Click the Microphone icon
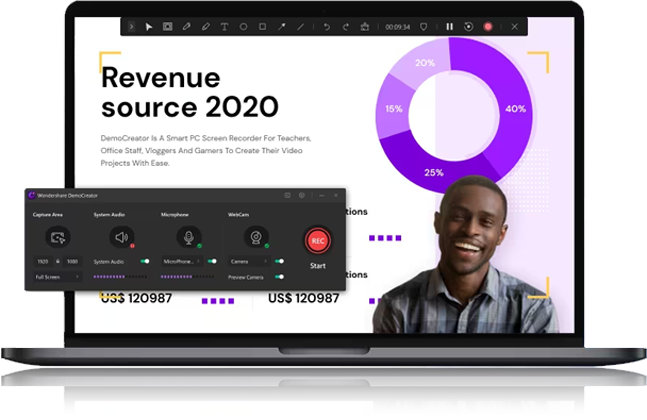This screenshot has height=420, width=647. (x=187, y=237)
